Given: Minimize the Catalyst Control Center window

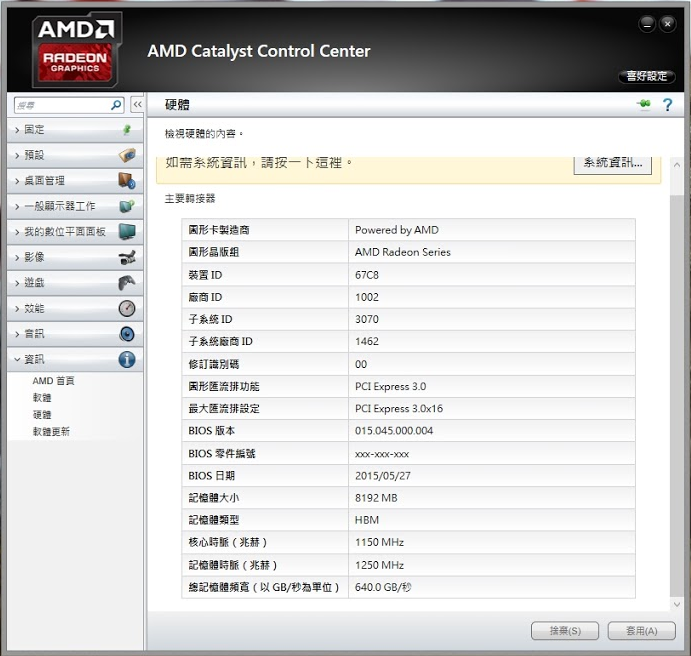Looking at the screenshot, I should coord(647,25).
